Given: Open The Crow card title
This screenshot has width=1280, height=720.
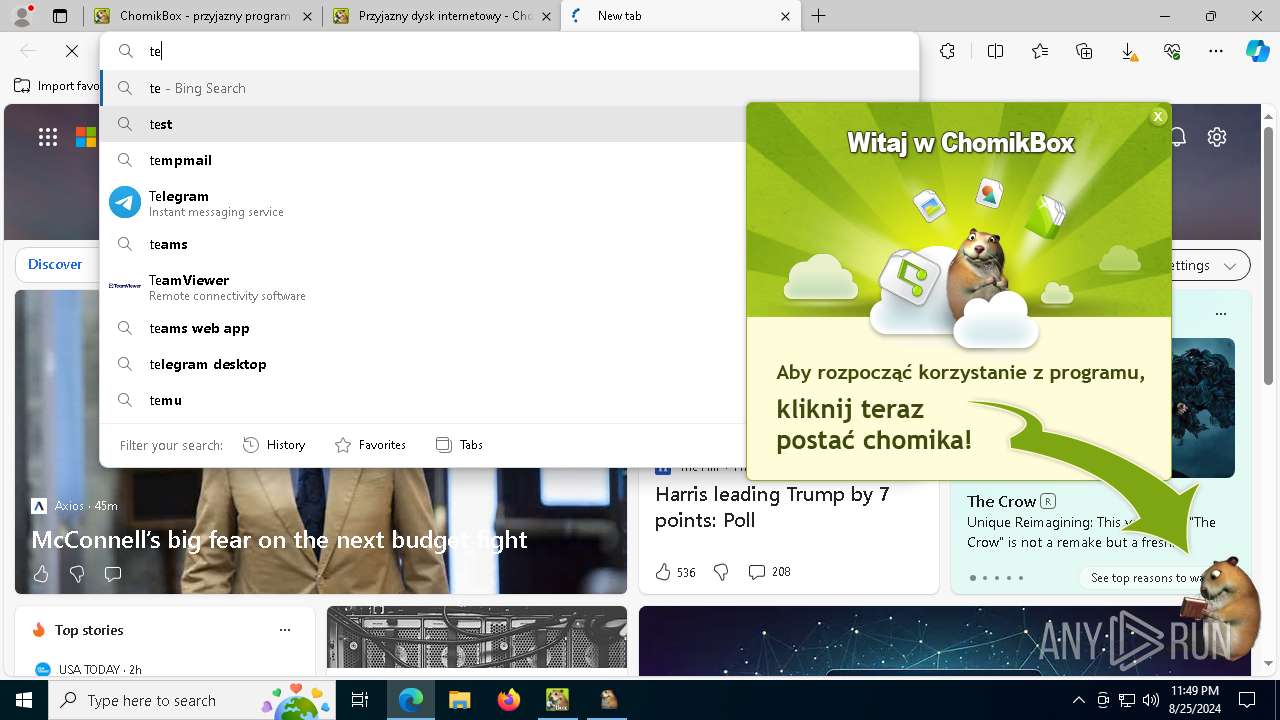Looking at the screenshot, I should tap(1001, 501).
